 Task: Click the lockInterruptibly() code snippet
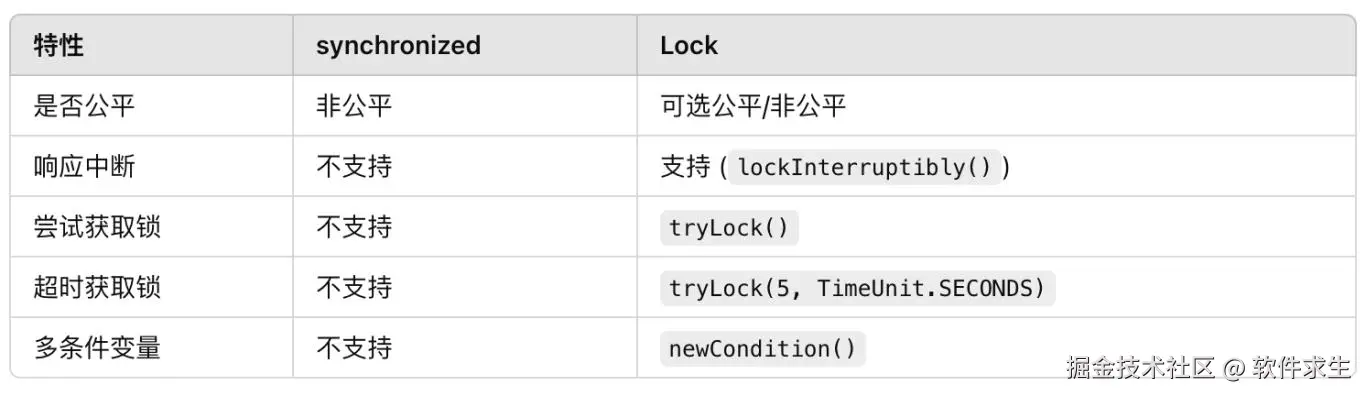pos(864,166)
